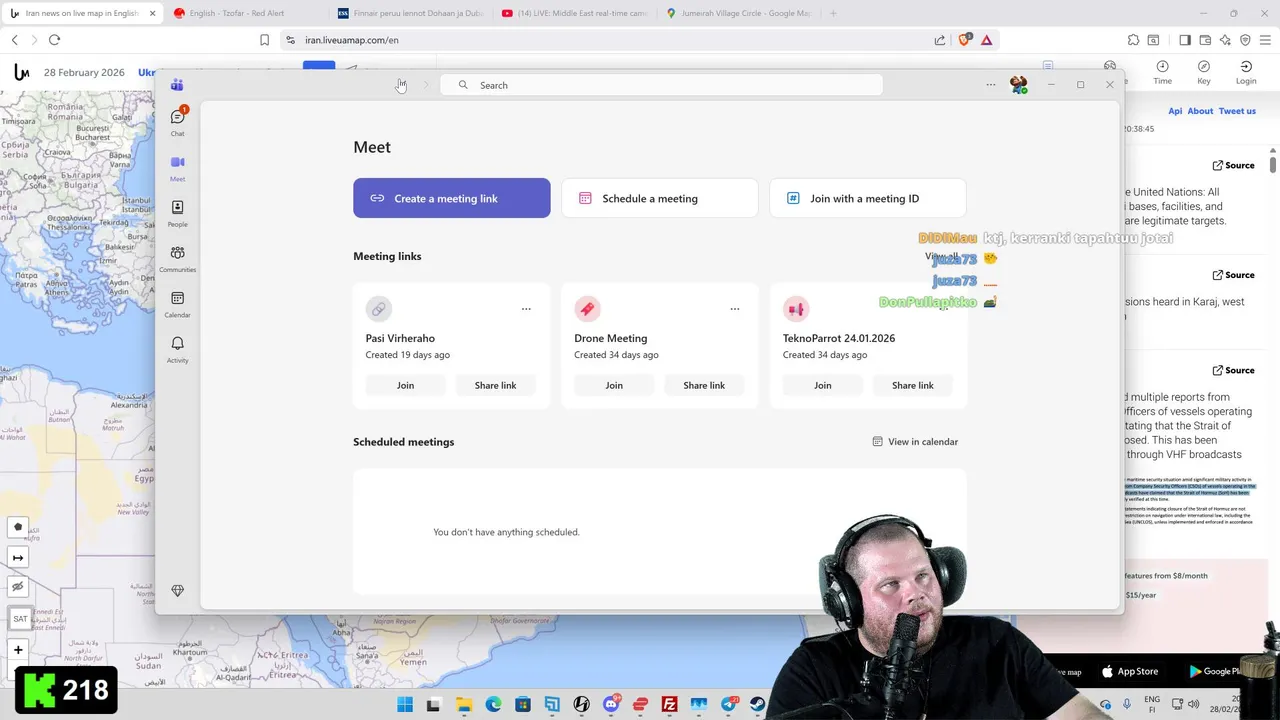Open the browser hamburger menu

[1265, 40]
